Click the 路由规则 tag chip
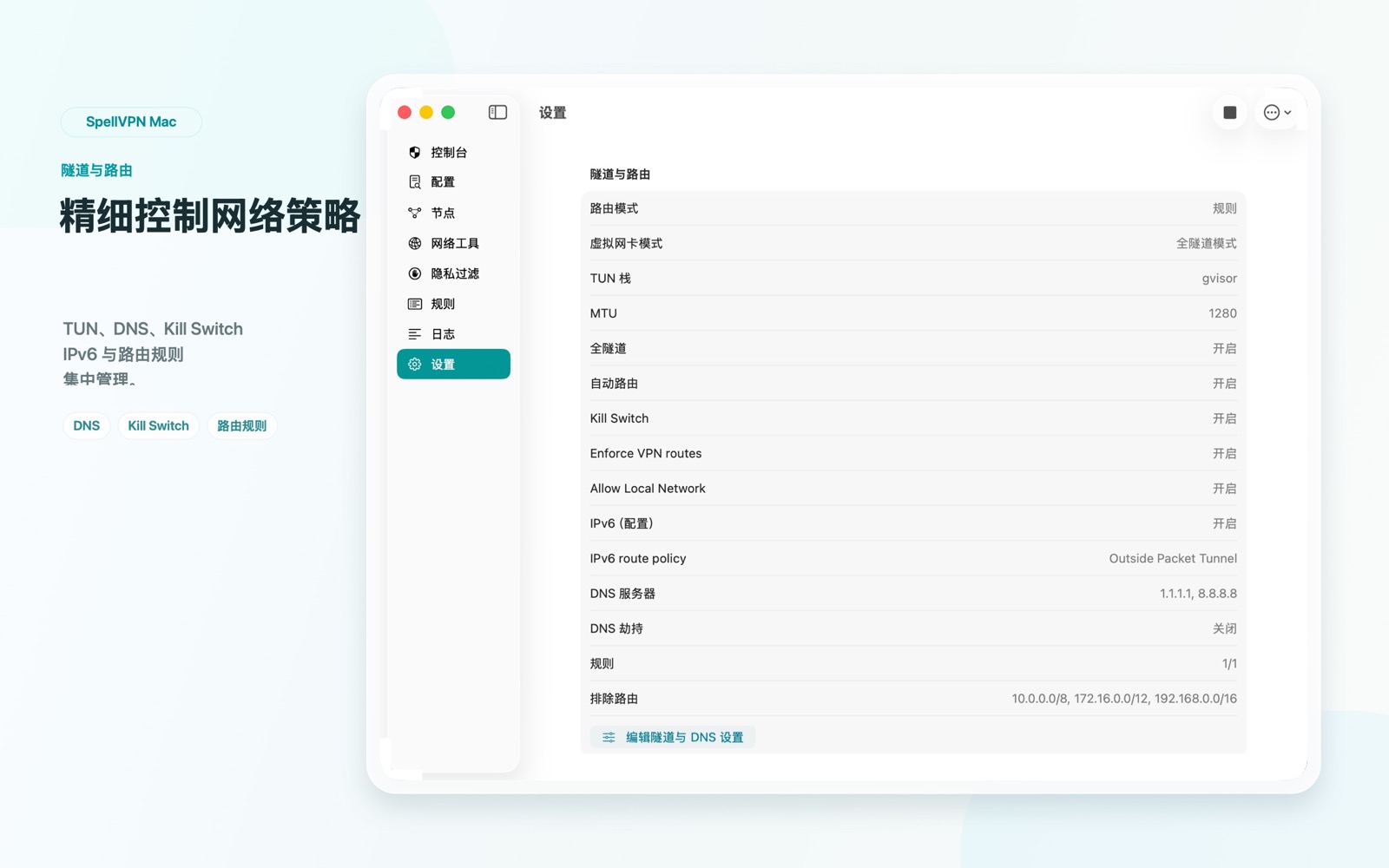Image resolution: width=1389 pixels, height=868 pixels. pos(241,425)
